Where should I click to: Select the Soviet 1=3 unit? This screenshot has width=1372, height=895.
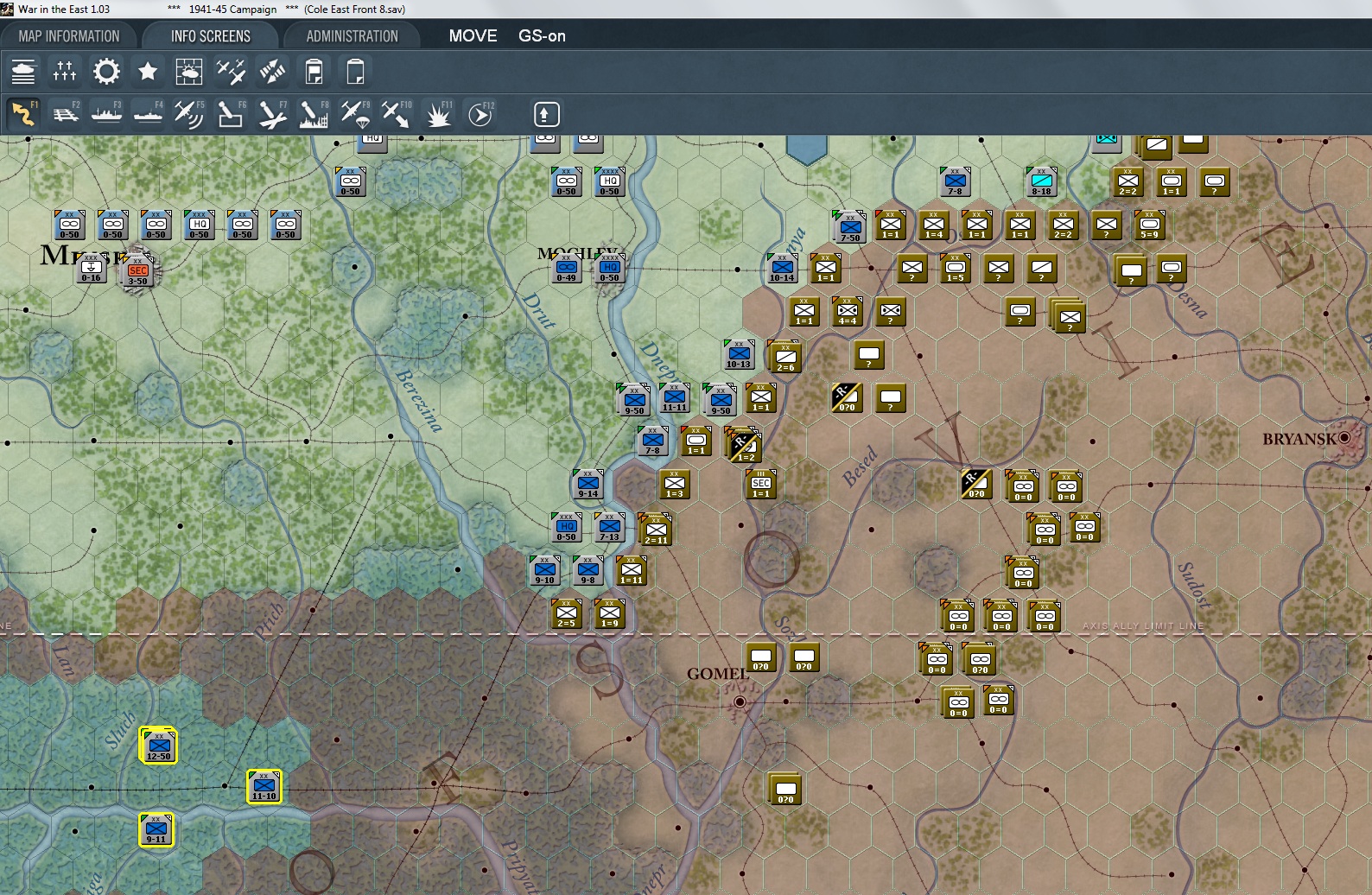coord(674,484)
